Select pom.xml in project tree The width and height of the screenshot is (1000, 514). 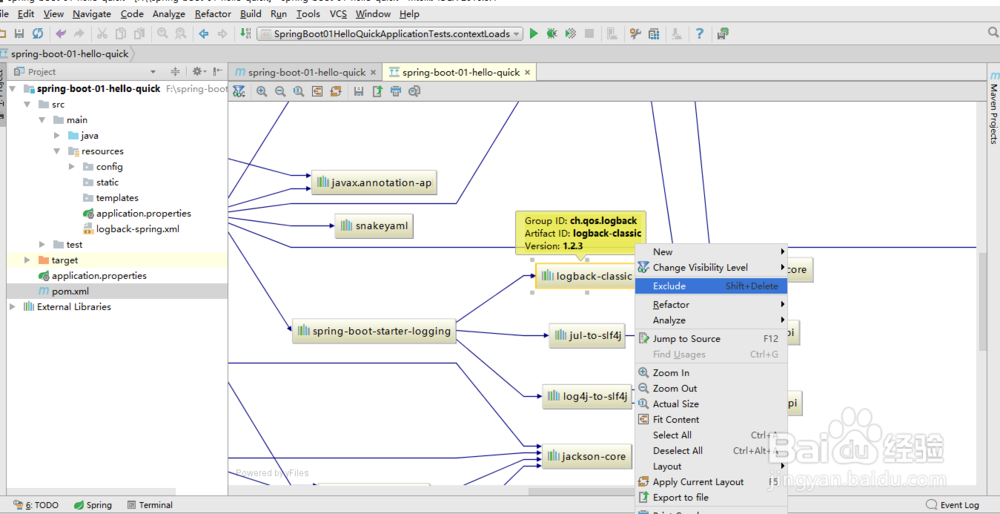tap(70, 291)
